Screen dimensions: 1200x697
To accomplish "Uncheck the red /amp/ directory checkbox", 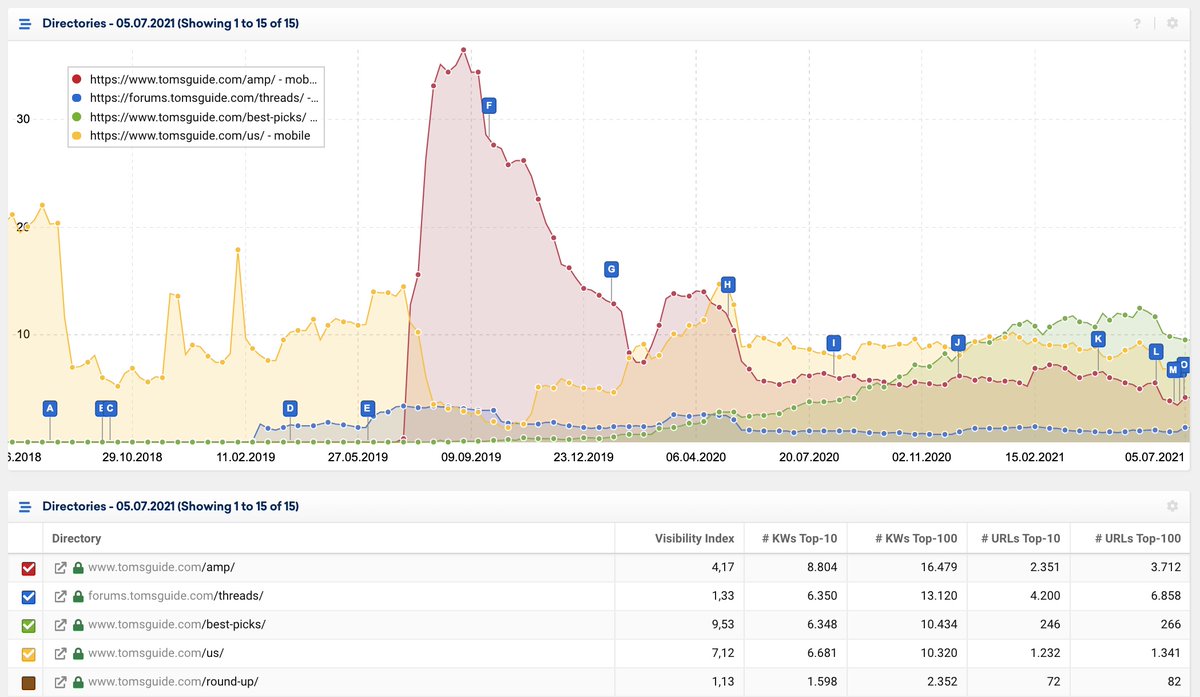I will tap(28, 568).
